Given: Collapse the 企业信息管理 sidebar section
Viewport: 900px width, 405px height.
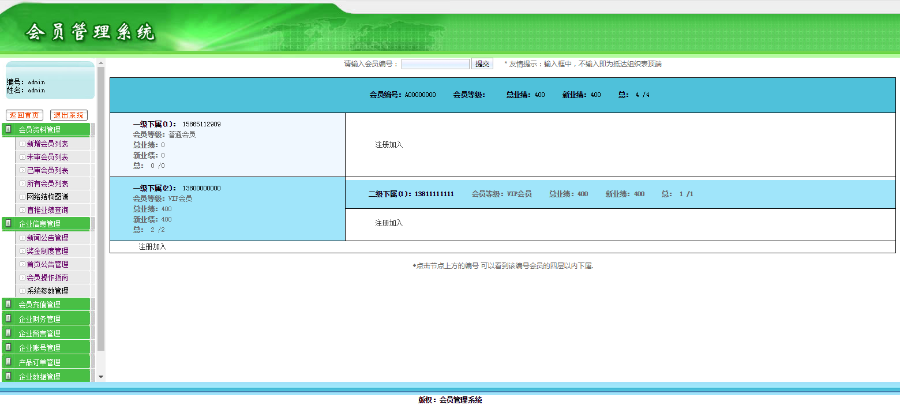Looking at the screenshot, I should click(47, 224).
